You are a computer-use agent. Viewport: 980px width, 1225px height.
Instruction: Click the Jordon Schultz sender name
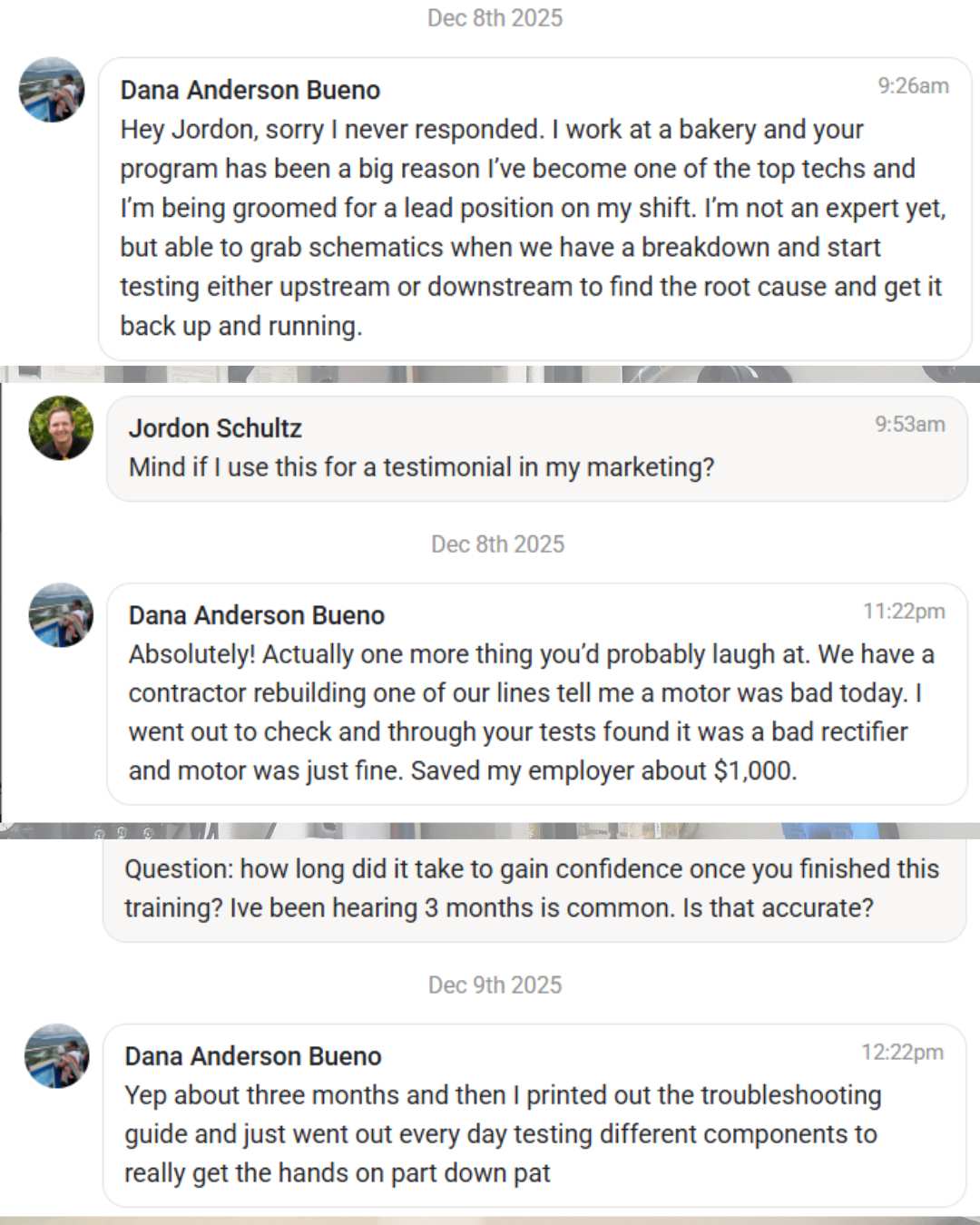coord(215,428)
